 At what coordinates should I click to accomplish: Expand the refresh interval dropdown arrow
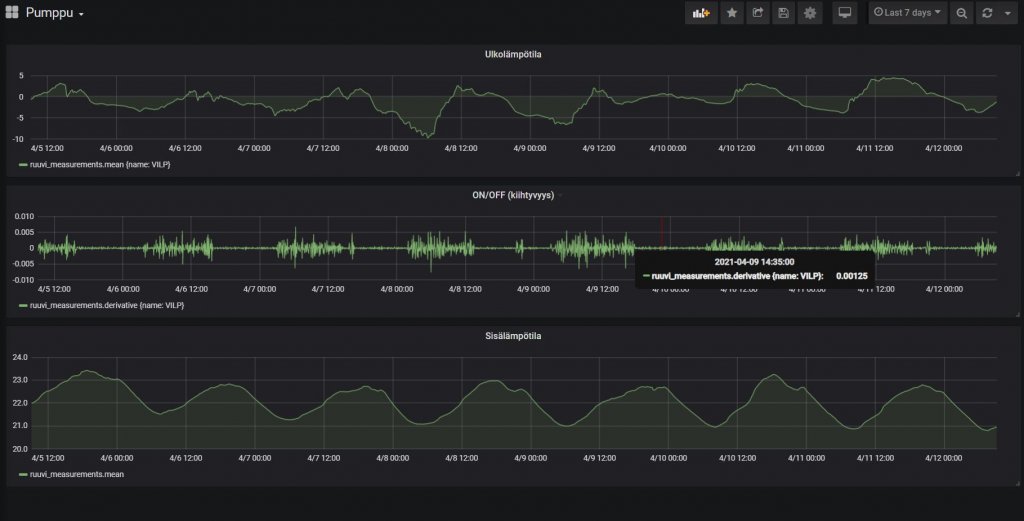(x=1006, y=13)
